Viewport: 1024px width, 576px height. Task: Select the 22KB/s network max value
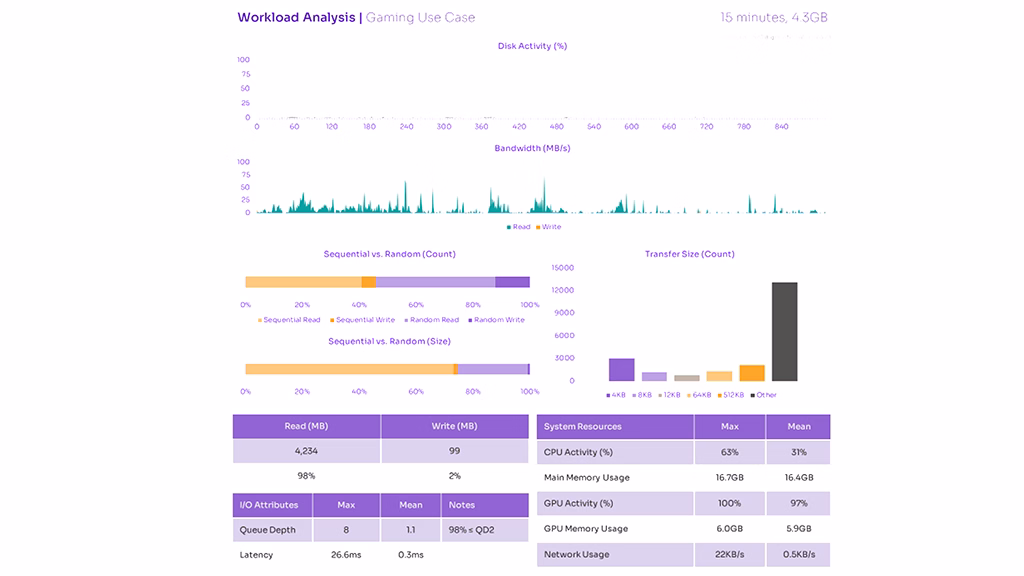(x=729, y=554)
